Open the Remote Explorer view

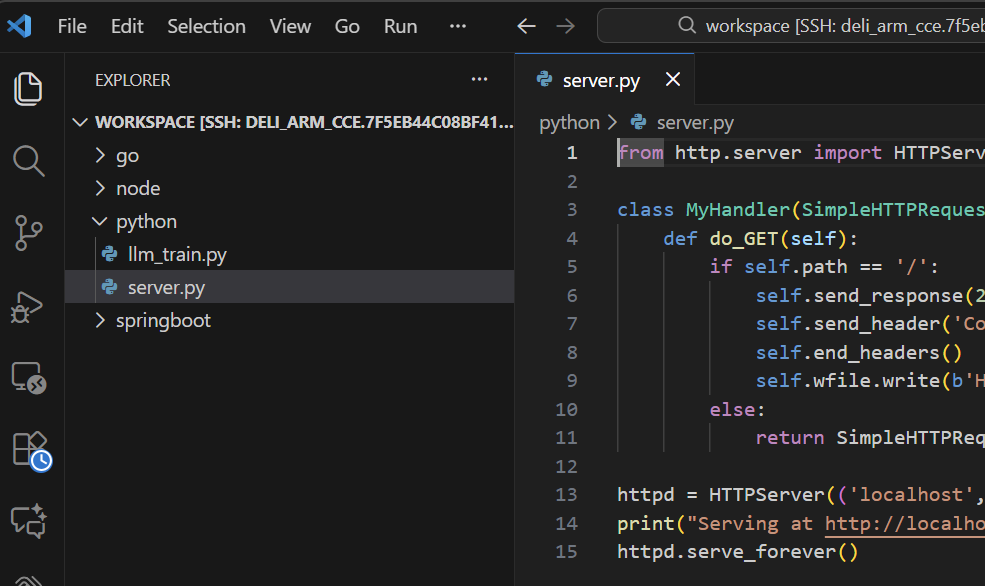[x=29, y=377]
